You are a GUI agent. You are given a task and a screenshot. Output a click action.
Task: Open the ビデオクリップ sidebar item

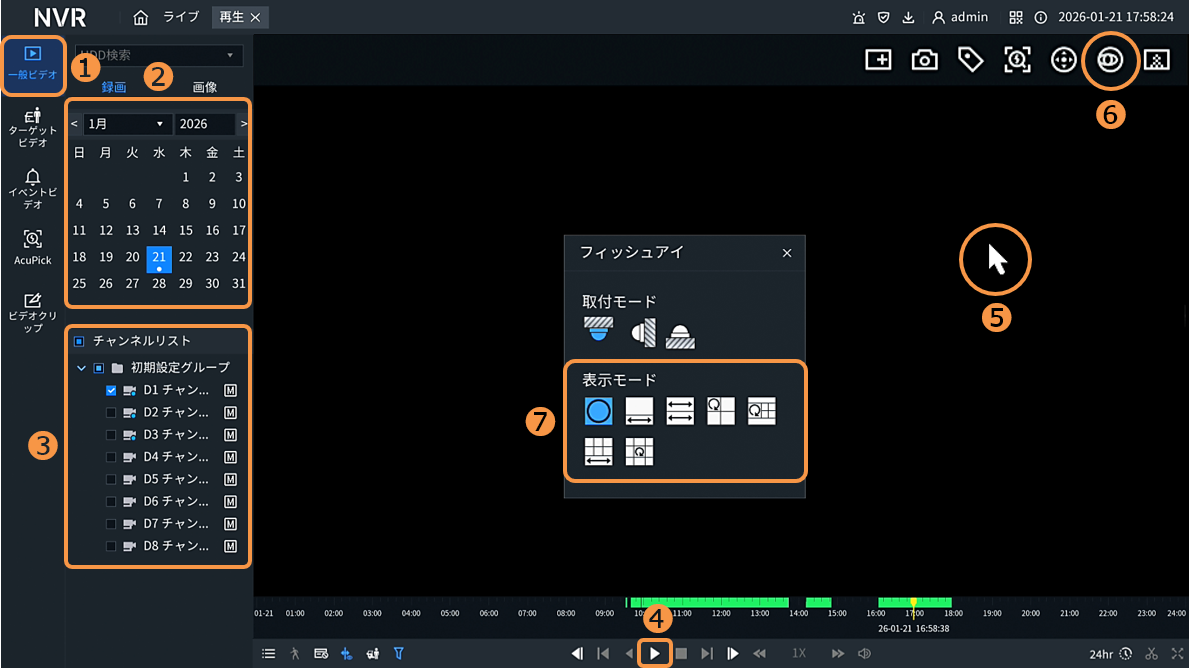(33, 312)
